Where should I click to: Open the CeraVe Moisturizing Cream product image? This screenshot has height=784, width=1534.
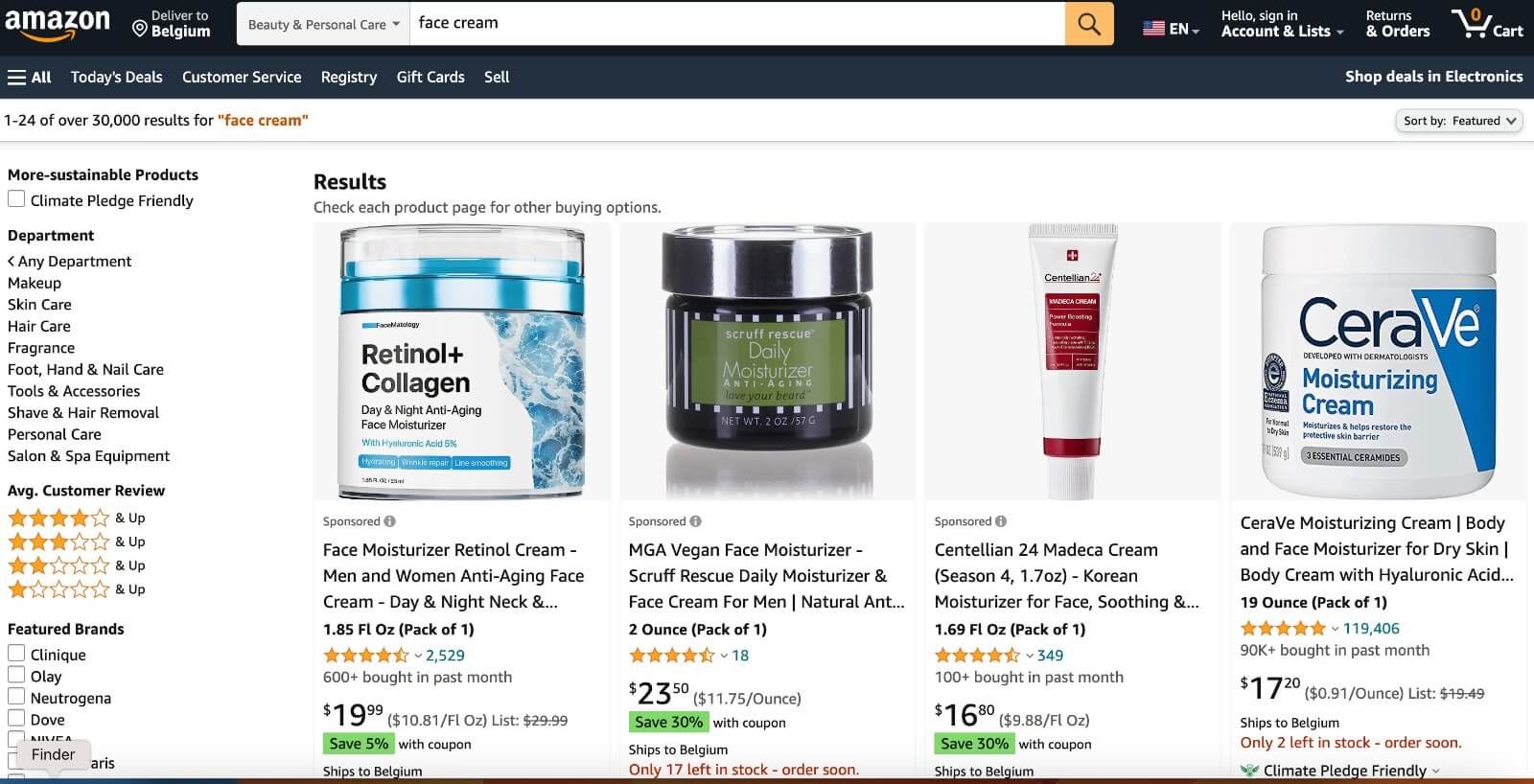click(x=1379, y=362)
